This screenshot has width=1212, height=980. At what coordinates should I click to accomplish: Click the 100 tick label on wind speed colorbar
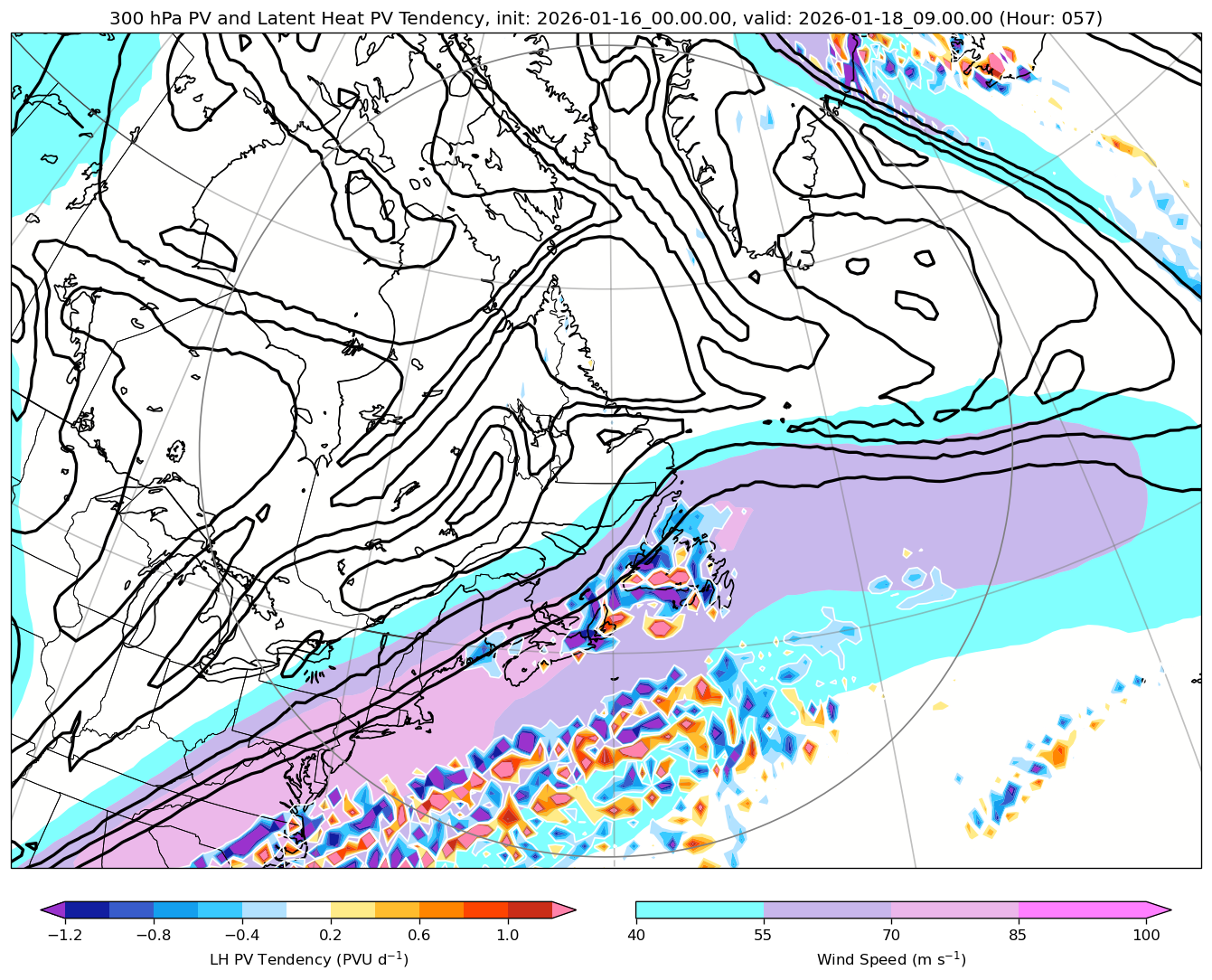pos(1147,935)
